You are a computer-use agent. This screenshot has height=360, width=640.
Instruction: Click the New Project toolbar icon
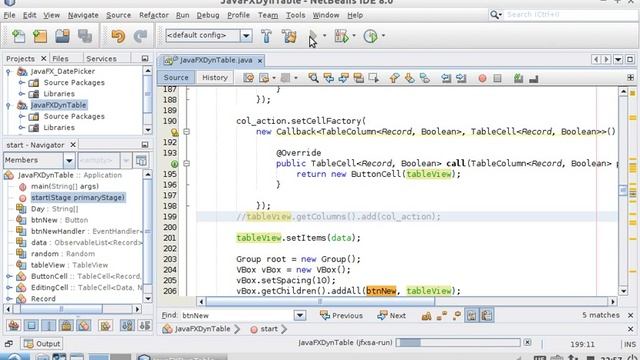coord(40,36)
